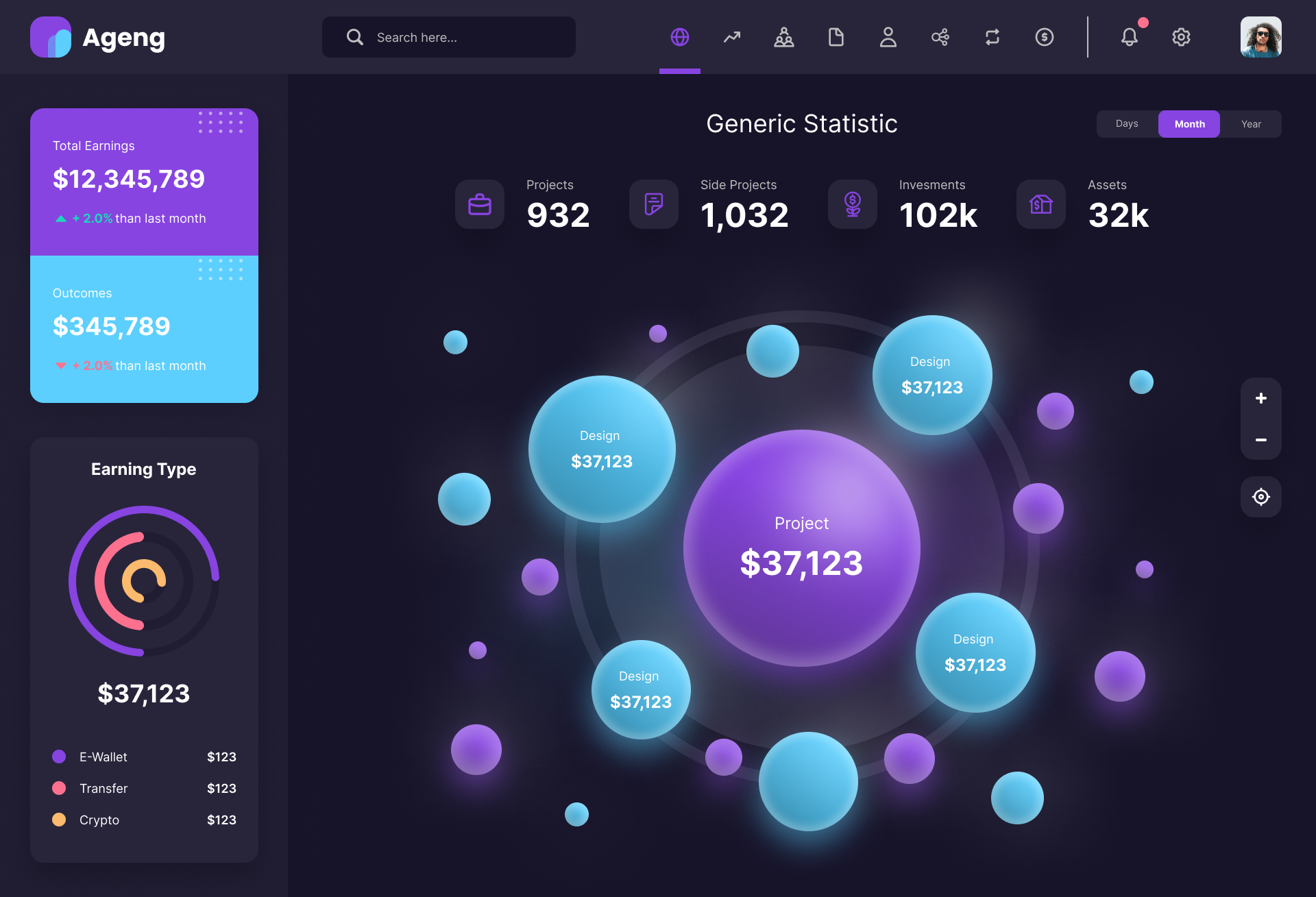The image size is (1316, 897).
Task: Toggle the E-Wallet earning type
Action: (103, 757)
